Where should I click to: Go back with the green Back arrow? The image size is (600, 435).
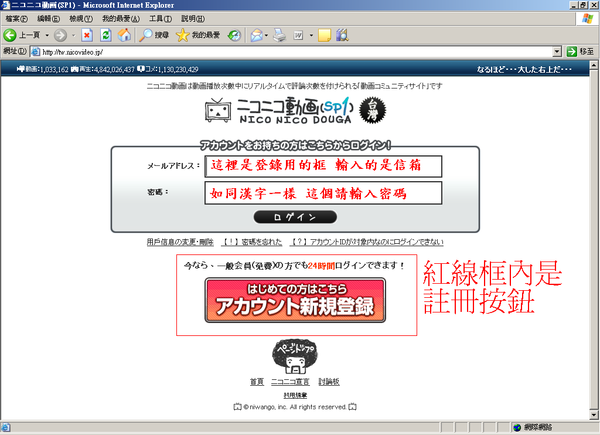[x=10, y=35]
